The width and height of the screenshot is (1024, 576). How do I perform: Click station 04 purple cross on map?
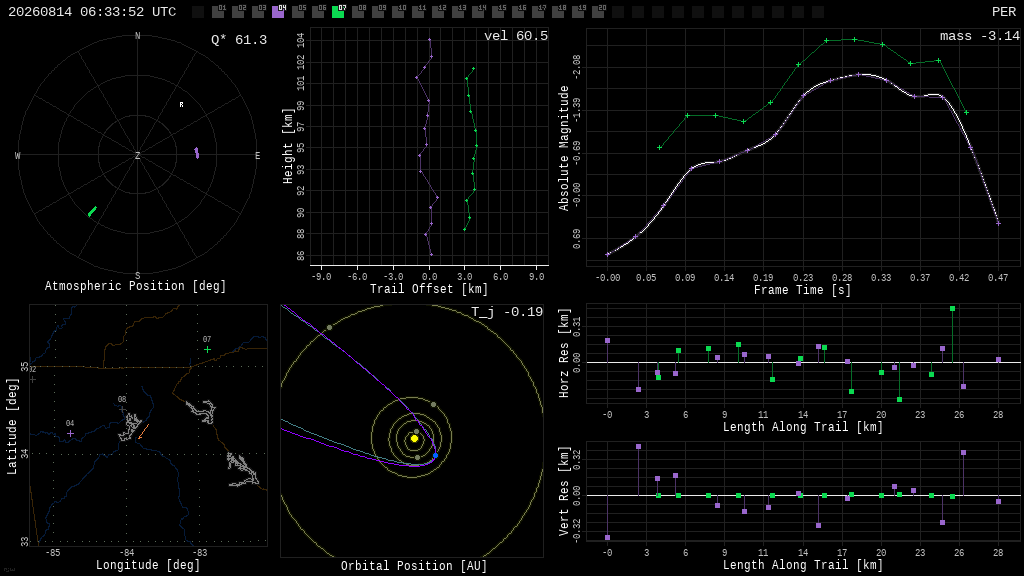(x=71, y=434)
